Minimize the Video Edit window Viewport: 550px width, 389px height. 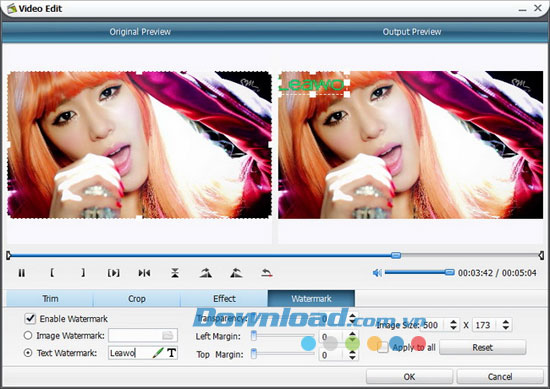(x=522, y=9)
